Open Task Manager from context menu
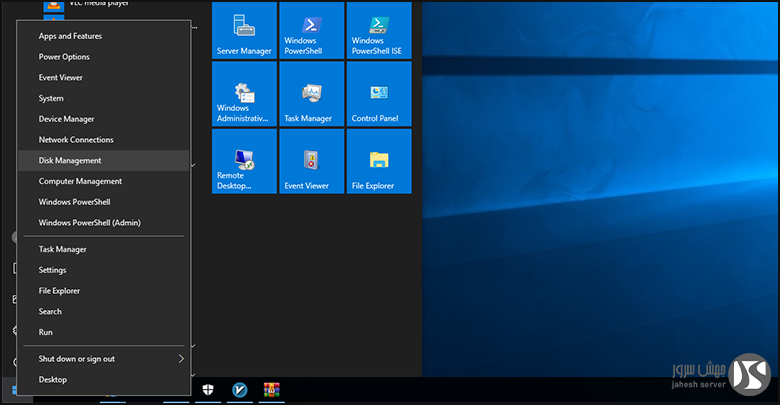780x405 pixels. click(103, 249)
